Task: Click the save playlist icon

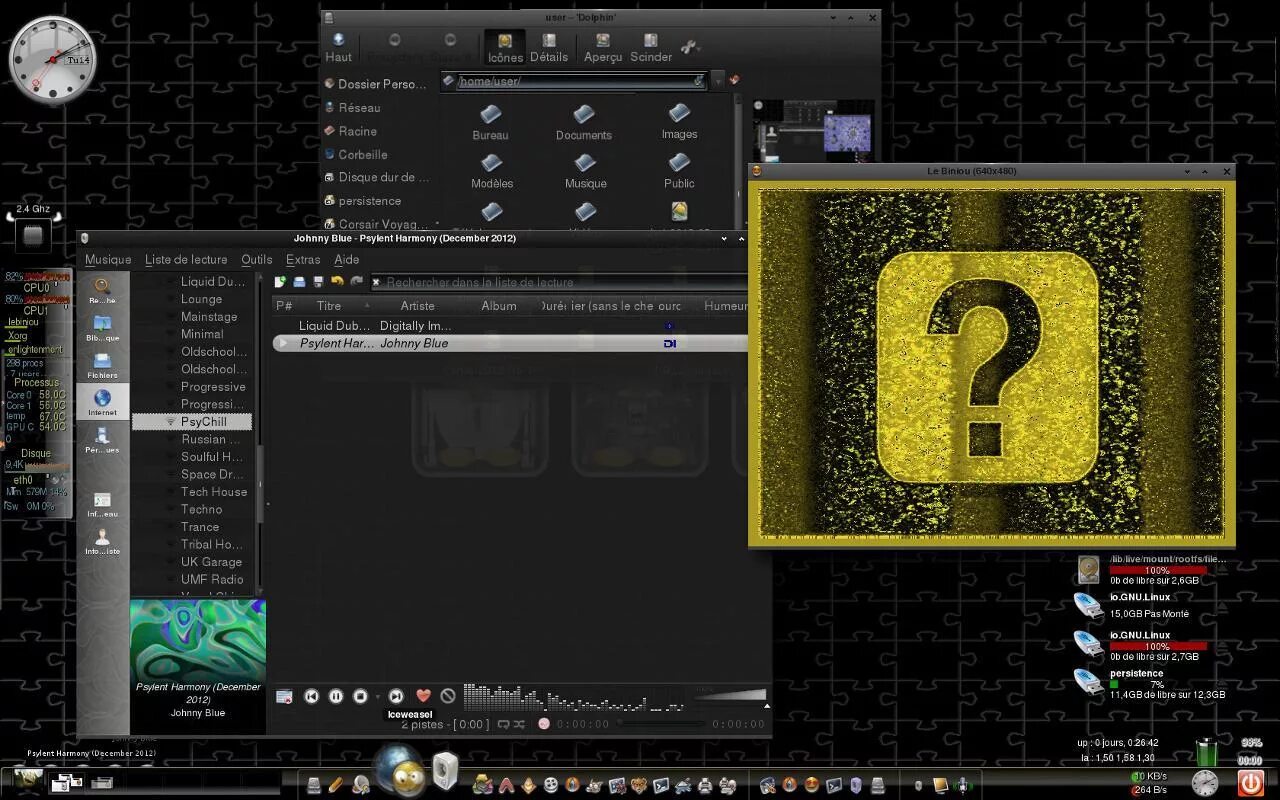Action: (318, 282)
